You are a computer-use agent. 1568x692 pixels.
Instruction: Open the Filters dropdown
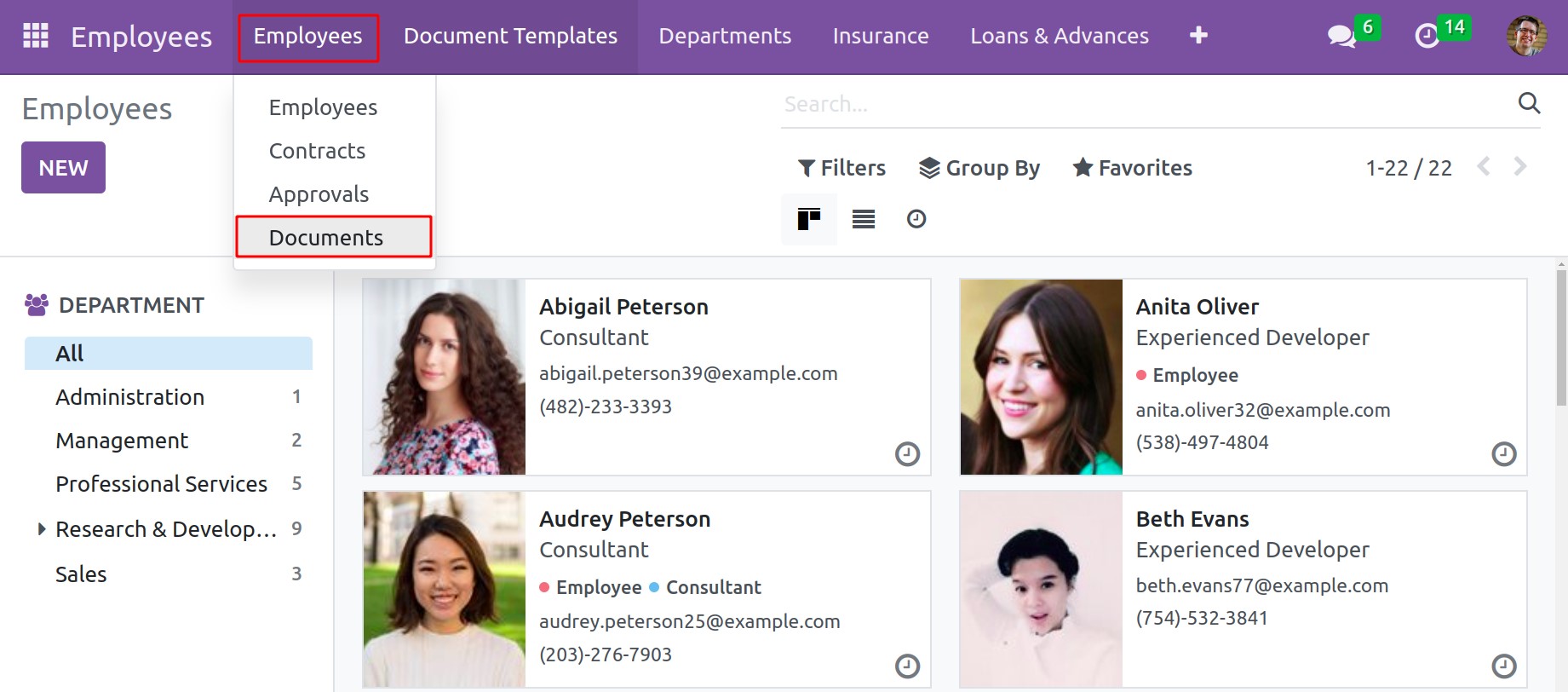coord(841,168)
